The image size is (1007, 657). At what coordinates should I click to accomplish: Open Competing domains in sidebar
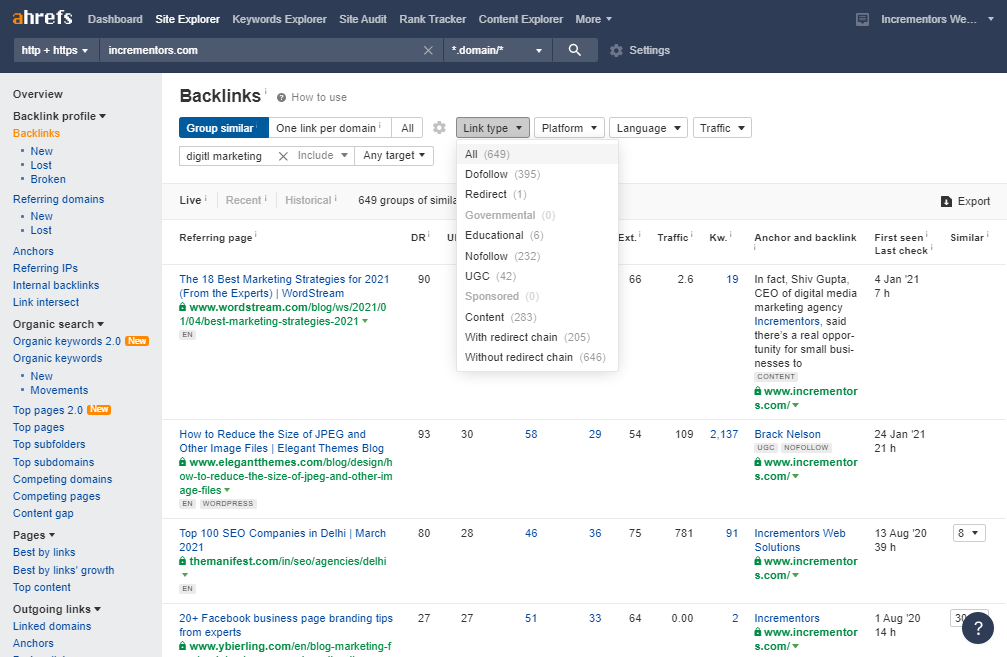point(62,479)
